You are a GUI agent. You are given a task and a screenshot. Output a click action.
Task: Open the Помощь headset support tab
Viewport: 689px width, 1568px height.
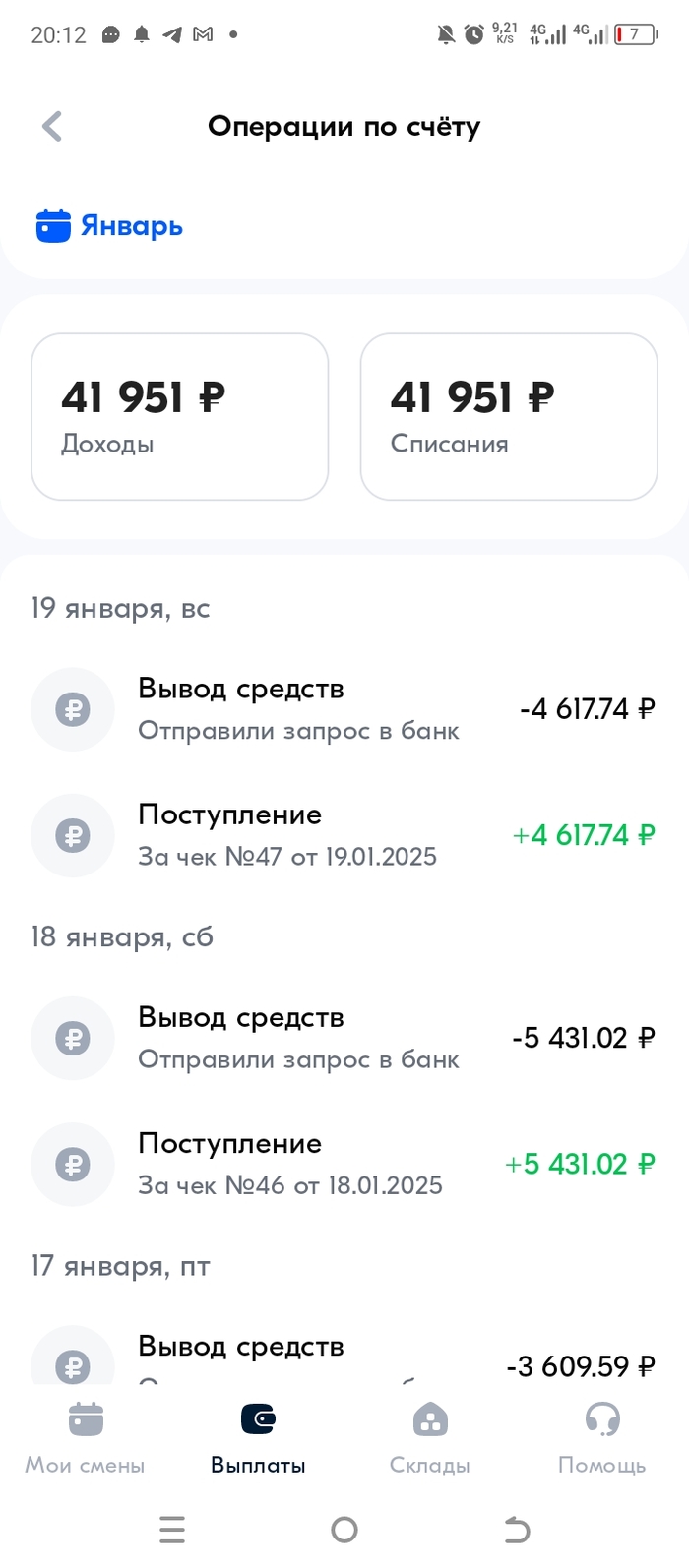(601, 1437)
